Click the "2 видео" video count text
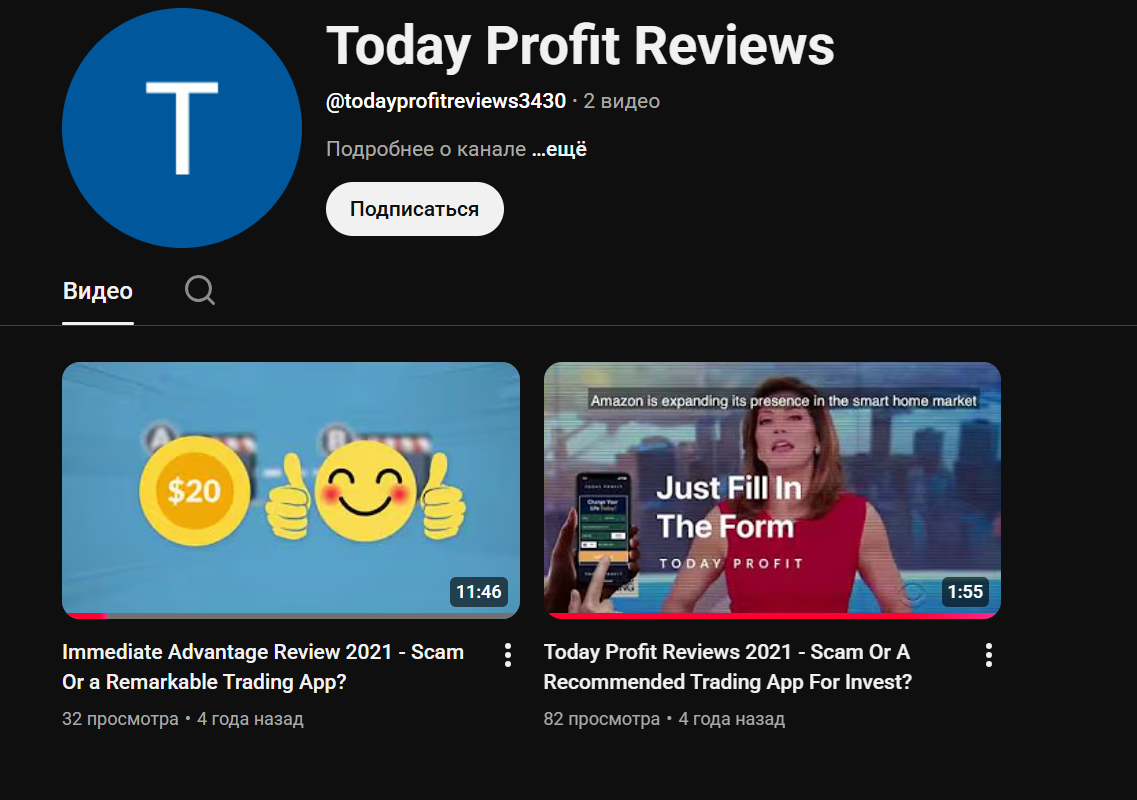Image resolution: width=1137 pixels, height=800 pixels. (622, 101)
